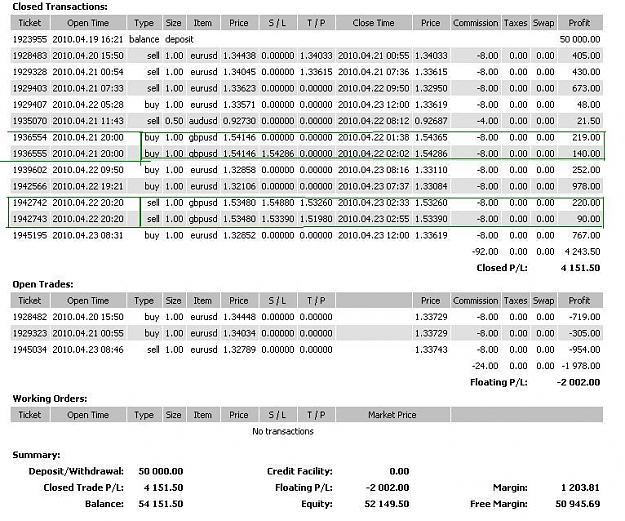
Task: Click the Close Time column header
Action: (373, 23)
